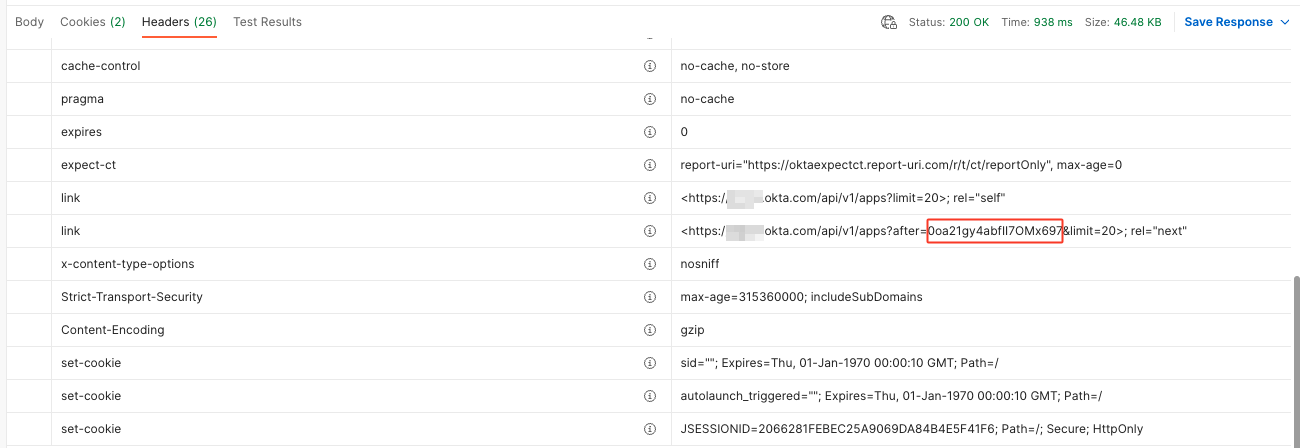Click the info icon for Strict-Transport-Security
Image resolution: width=1300 pixels, height=448 pixels.
tap(649, 297)
